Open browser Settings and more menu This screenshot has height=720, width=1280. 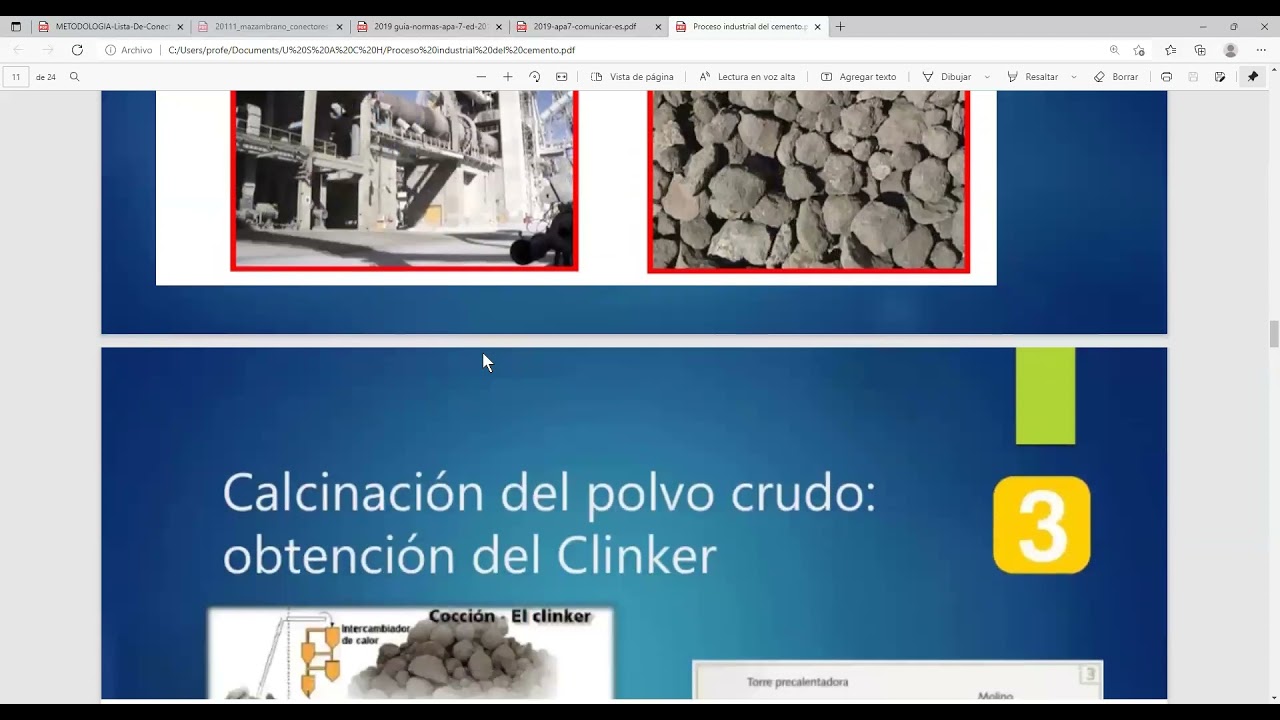[x=1262, y=50]
